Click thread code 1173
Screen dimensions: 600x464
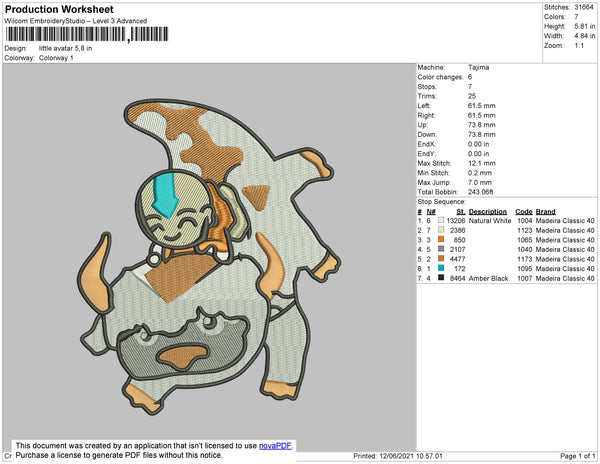(x=525, y=259)
